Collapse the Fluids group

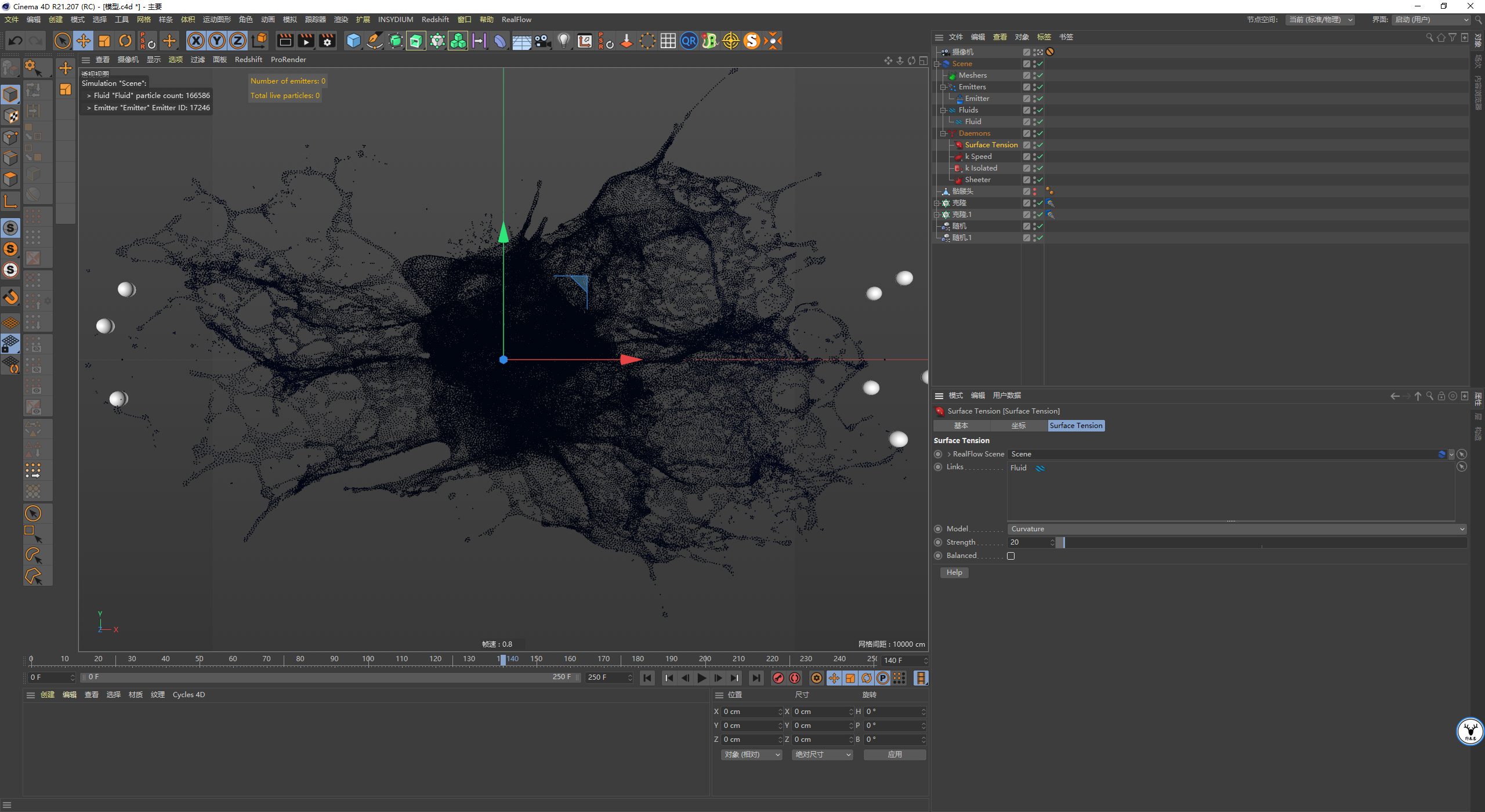click(943, 110)
